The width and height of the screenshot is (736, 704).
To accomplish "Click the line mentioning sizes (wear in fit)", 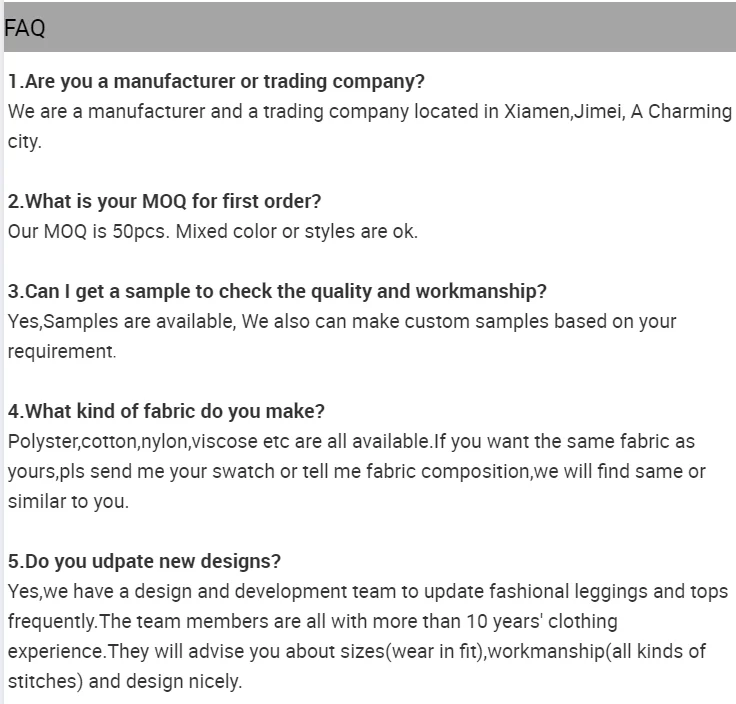I will coord(356,651).
